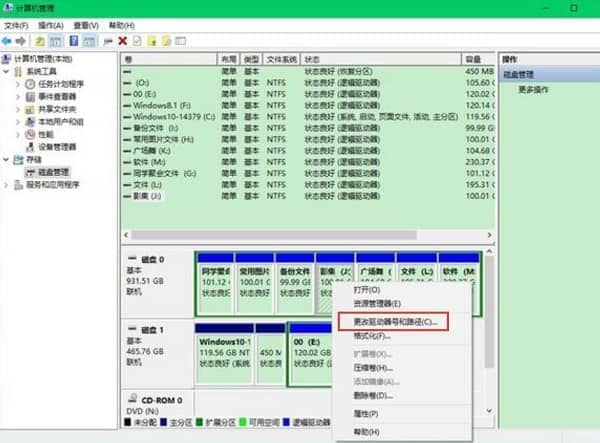Viewport: 600px width, 443px height.
Task: Click the red X delete toolbar icon
Action: pyautogui.click(x=122, y=41)
